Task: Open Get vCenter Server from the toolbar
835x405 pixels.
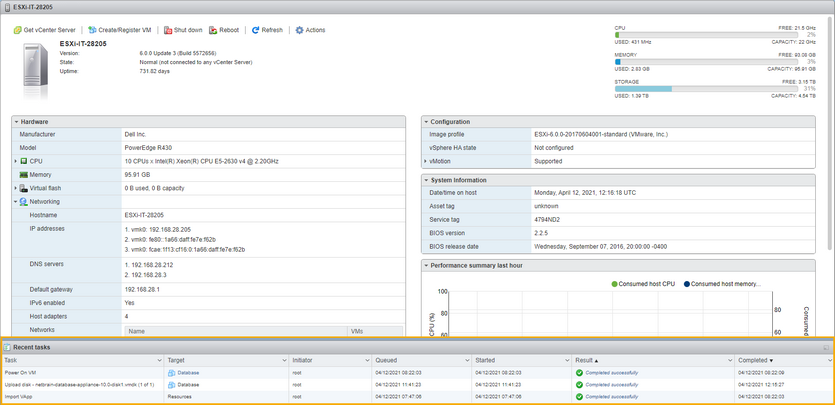Action: pos(44,30)
